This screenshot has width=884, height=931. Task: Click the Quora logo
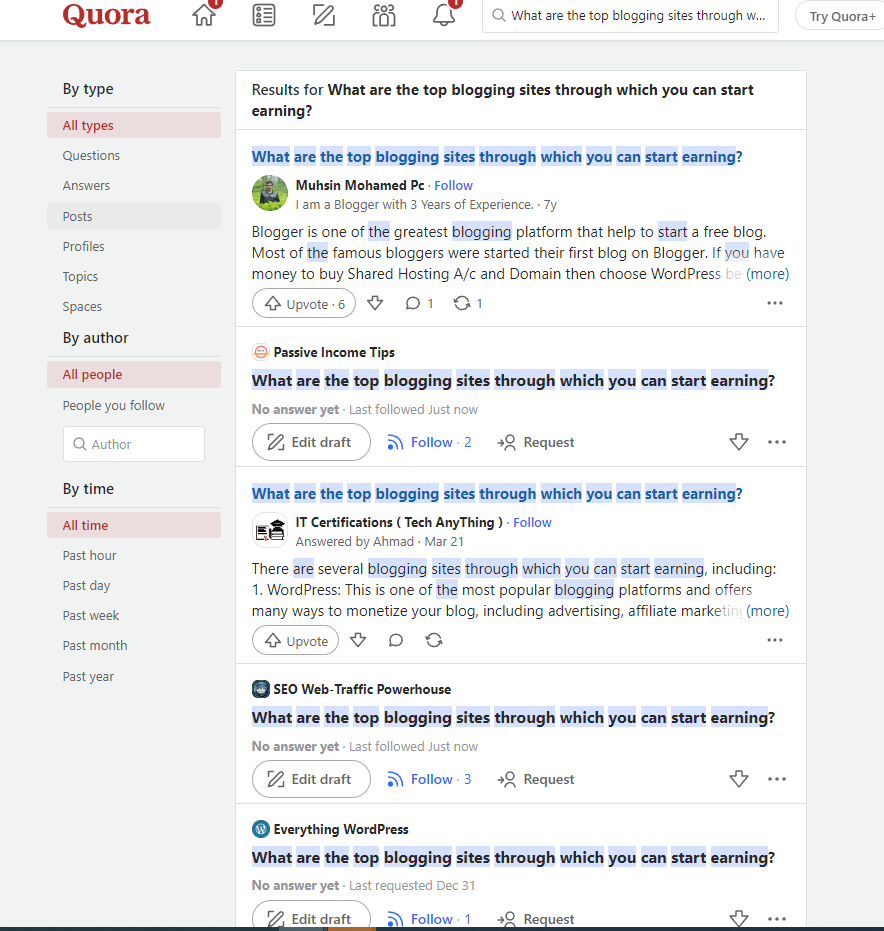tap(106, 15)
